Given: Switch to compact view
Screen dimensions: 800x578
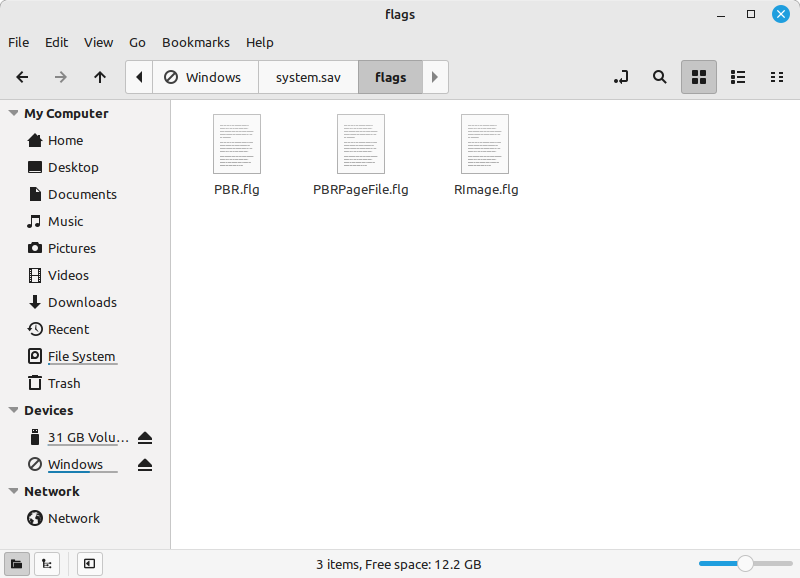Looking at the screenshot, I should click(x=777, y=77).
